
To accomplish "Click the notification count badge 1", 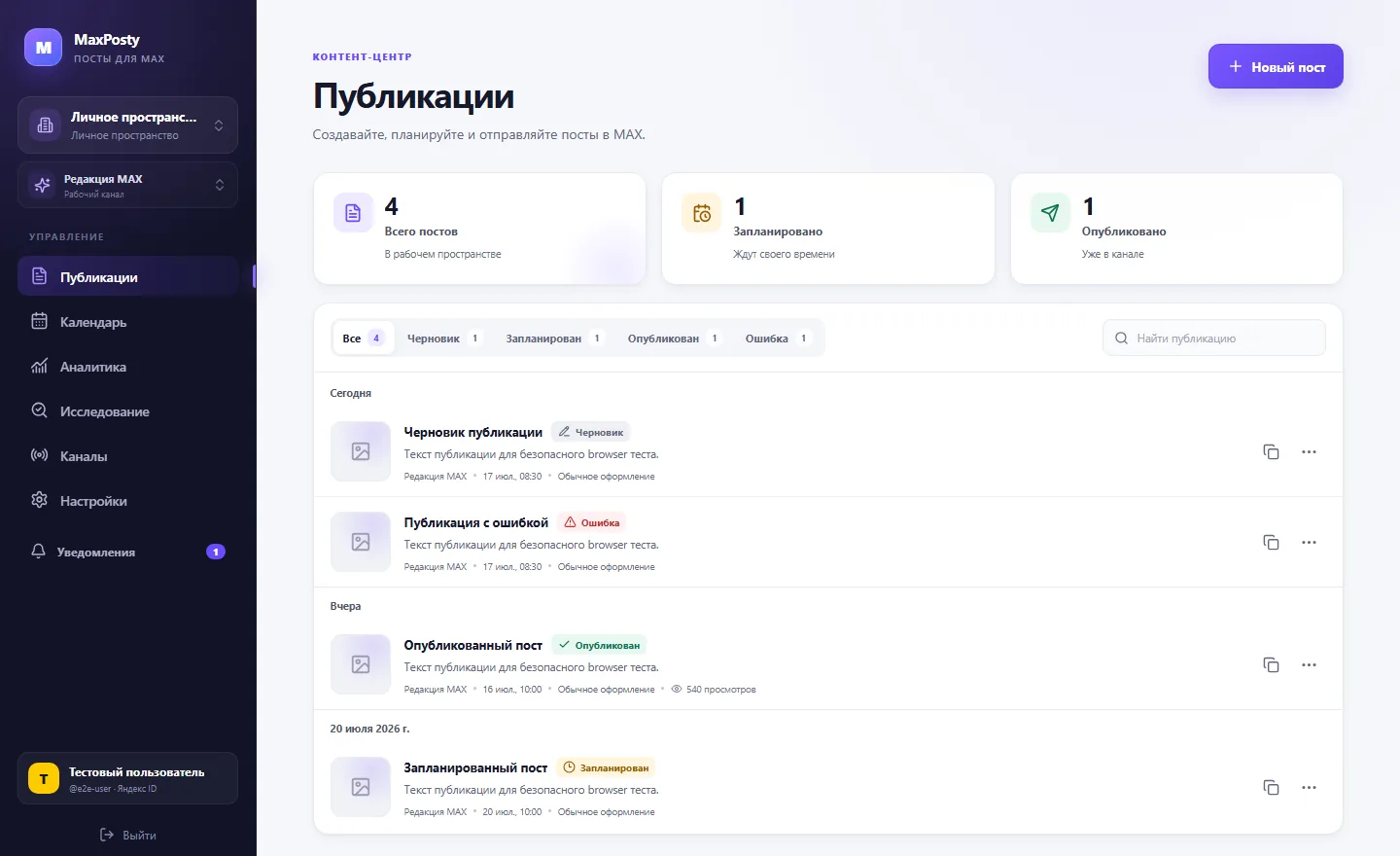I will (x=216, y=552).
